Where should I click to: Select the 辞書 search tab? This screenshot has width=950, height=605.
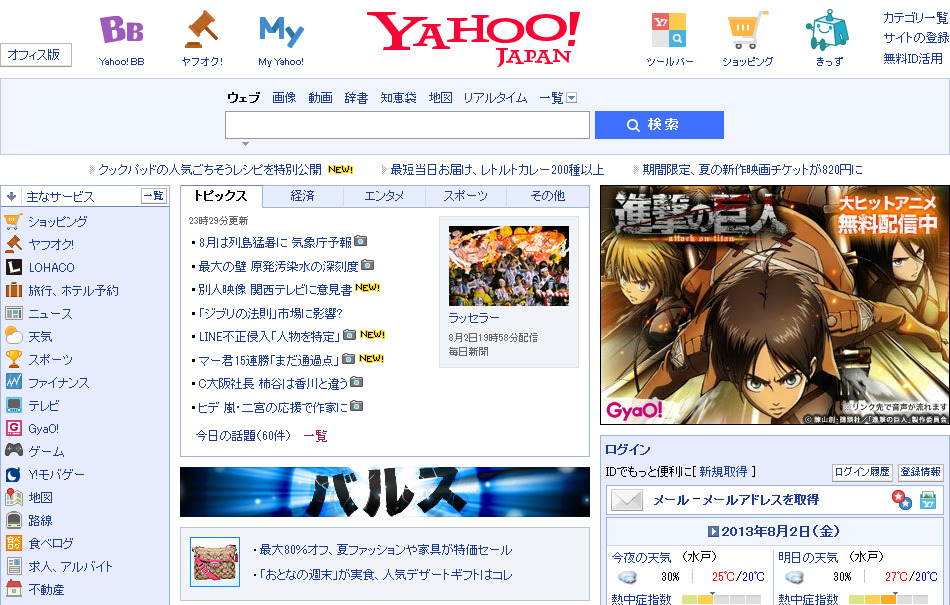pyautogui.click(x=356, y=98)
